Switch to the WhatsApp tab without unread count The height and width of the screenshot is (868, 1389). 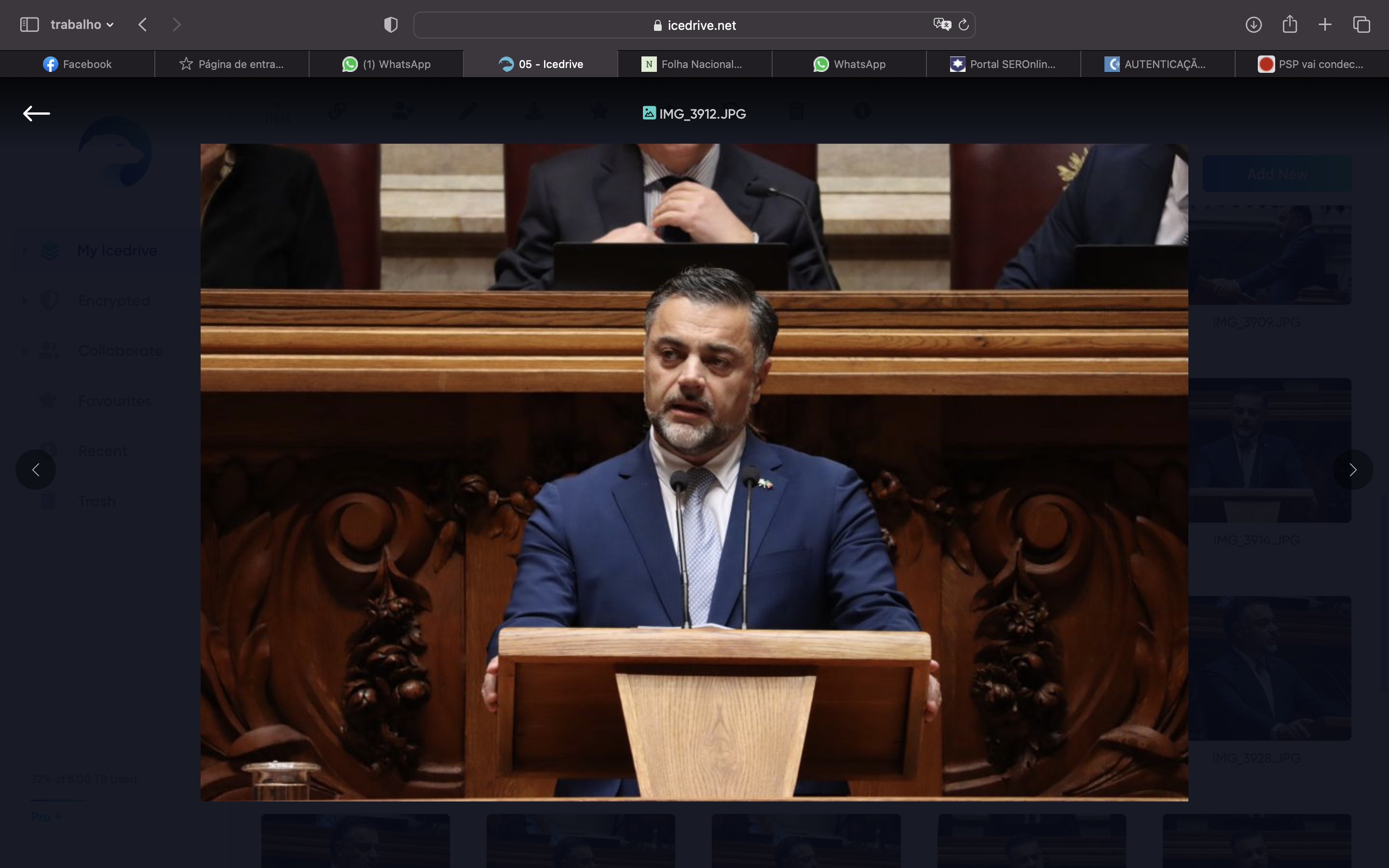click(849, 64)
